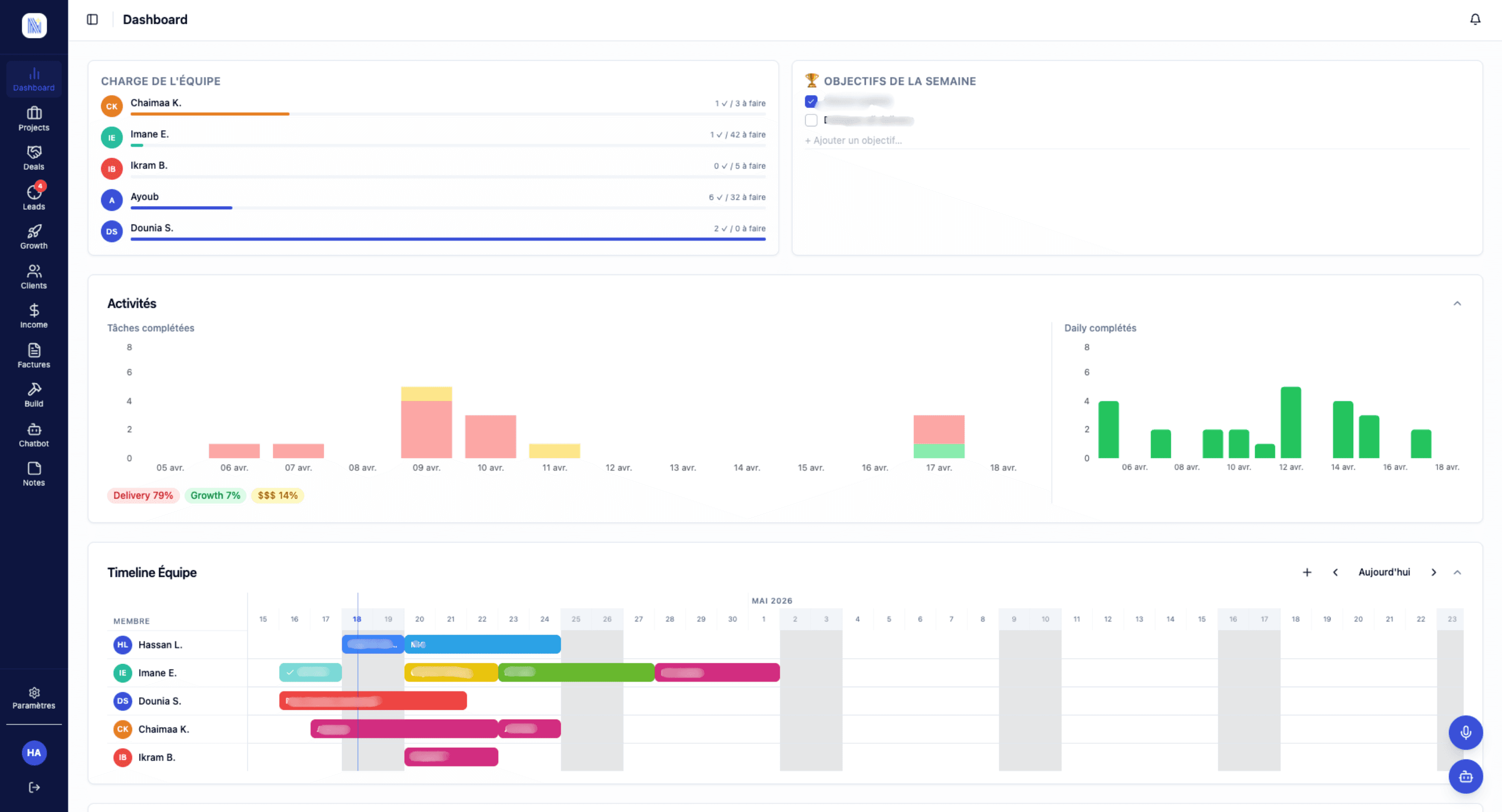Open the notification bell
This screenshot has height=812, width=1502.
tap(1475, 19)
